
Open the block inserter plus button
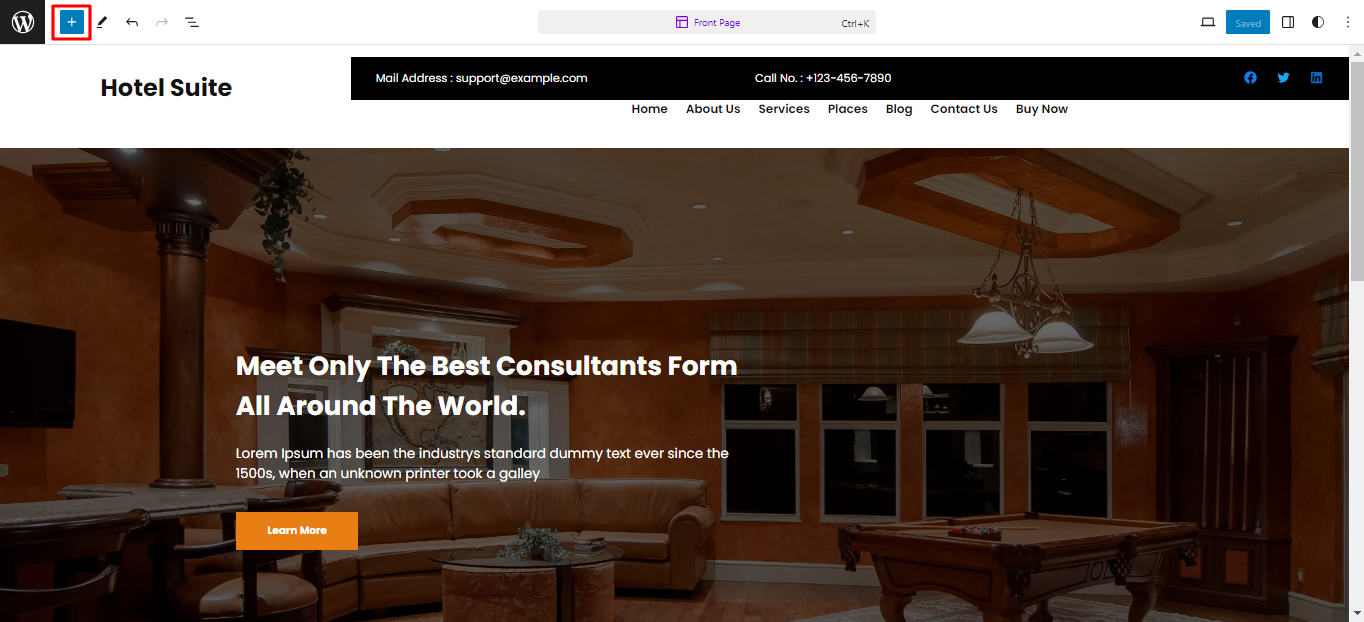pyautogui.click(x=71, y=22)
